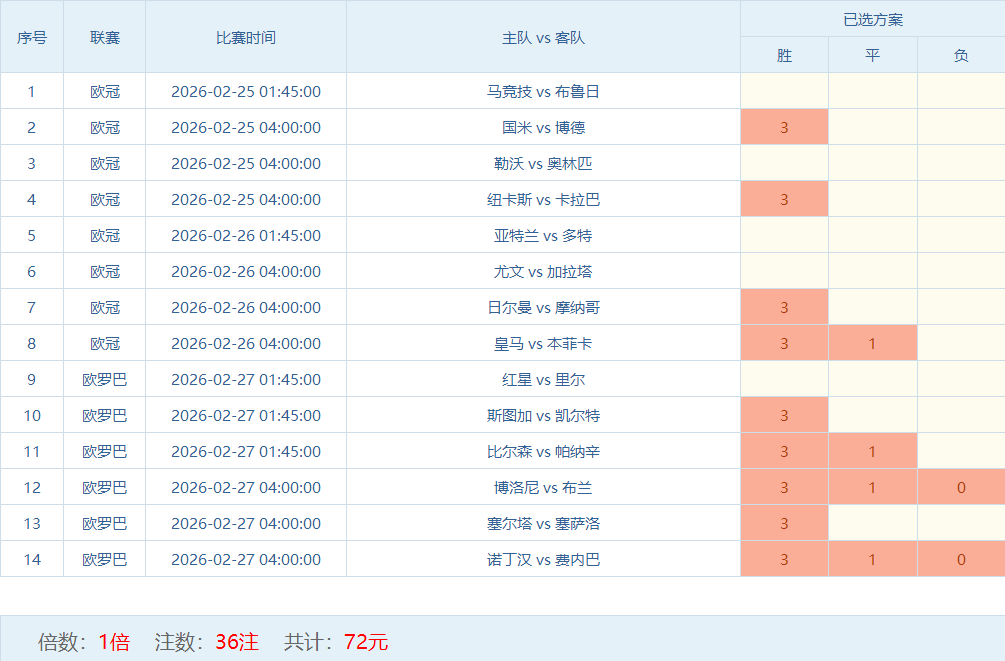Select the empty loss cell for 红星 vs 里尔
This screenshot has width=1005, height=661.
coord(960,379)
